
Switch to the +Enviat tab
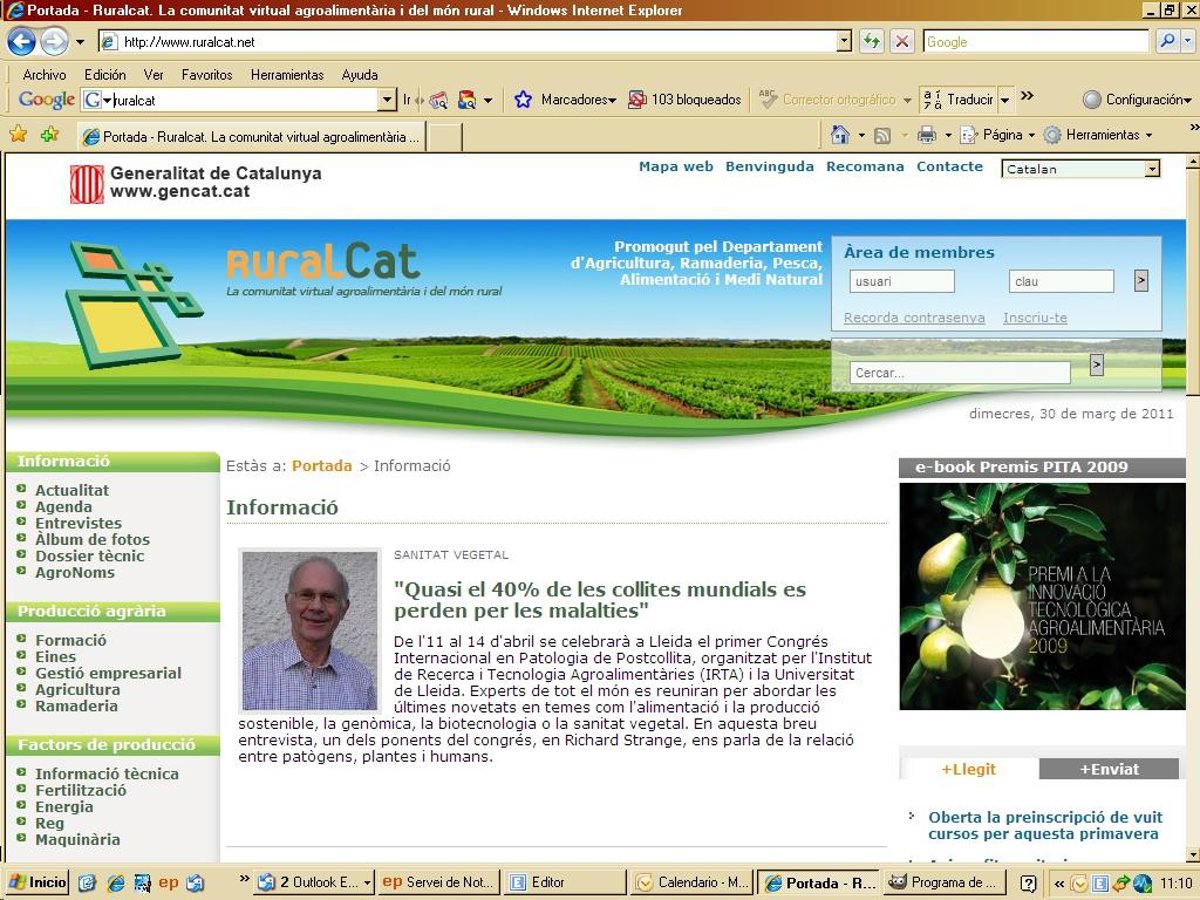coord(1108,769)
